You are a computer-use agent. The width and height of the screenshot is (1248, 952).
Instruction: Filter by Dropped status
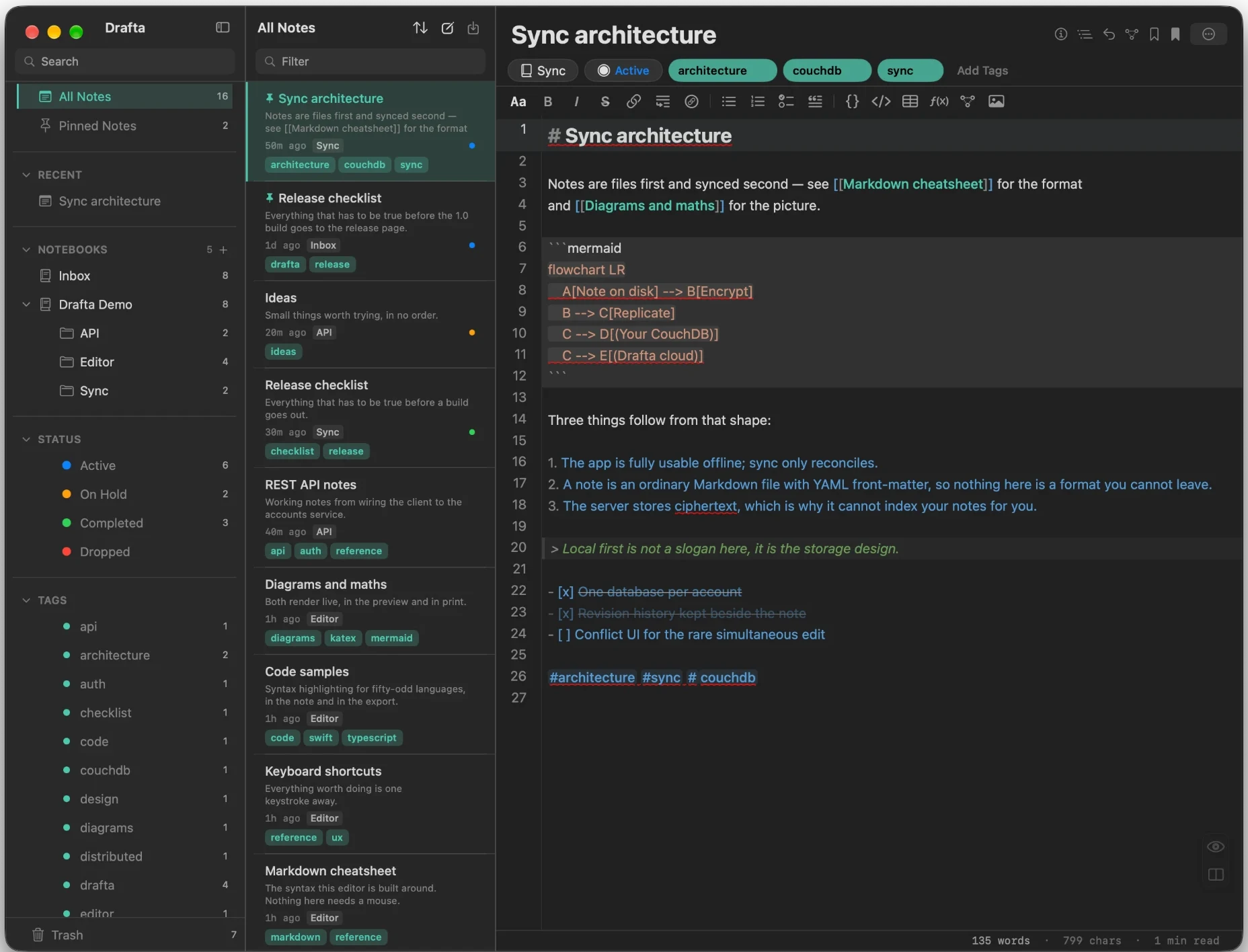[x=124, y=552]
